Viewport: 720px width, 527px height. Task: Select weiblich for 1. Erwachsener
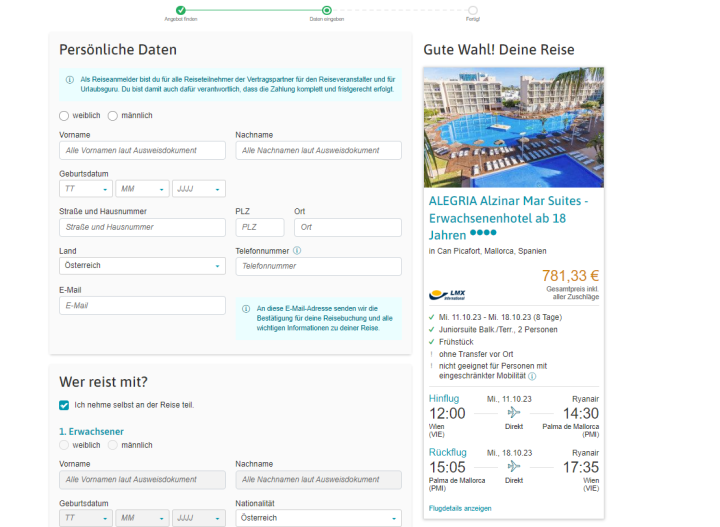64,445
